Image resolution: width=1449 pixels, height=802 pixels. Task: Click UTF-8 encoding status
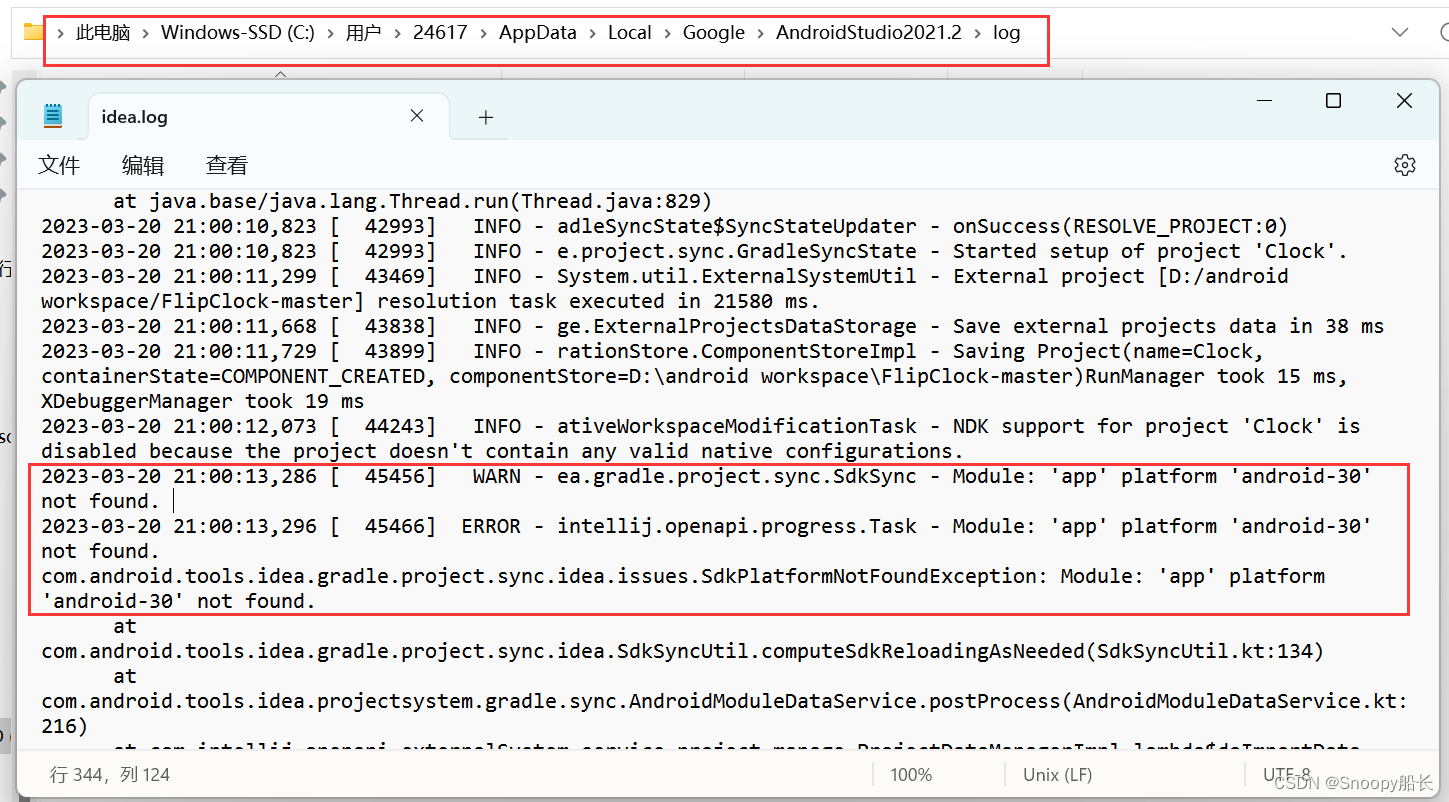pyautogui.click(x=1287, y=775)
